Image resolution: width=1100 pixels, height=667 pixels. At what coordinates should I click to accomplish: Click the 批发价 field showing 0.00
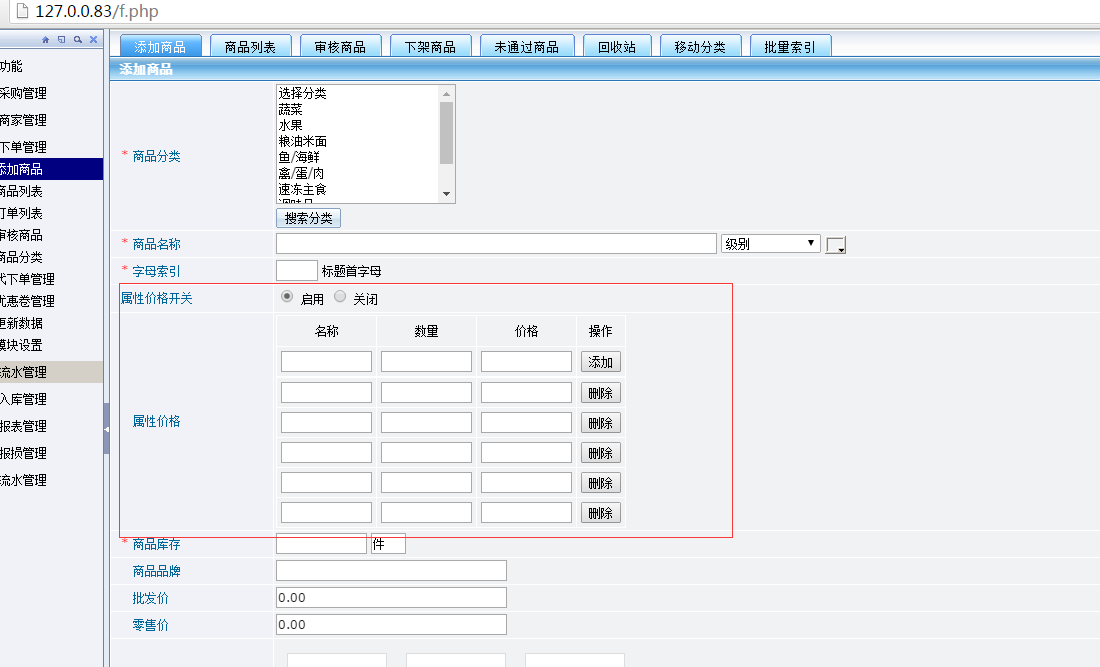(391, 598)
